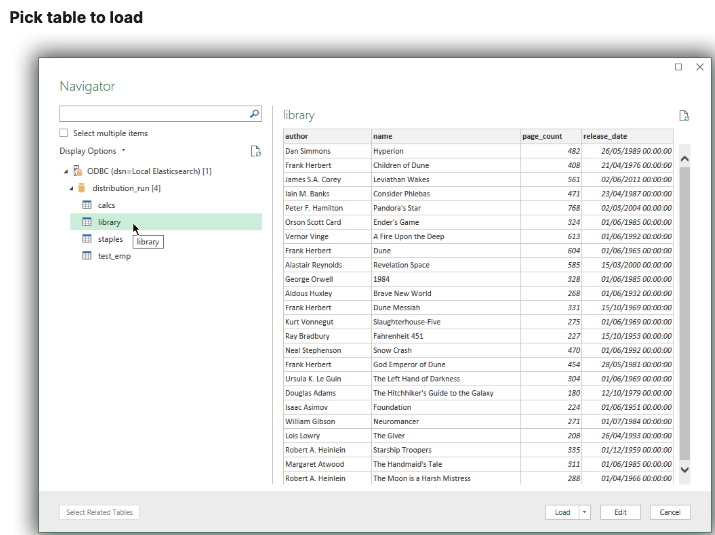This screenshot has width=715, height=535.
Task: Click the search magnifier icon in Navigator
Action: click(254, 114)
